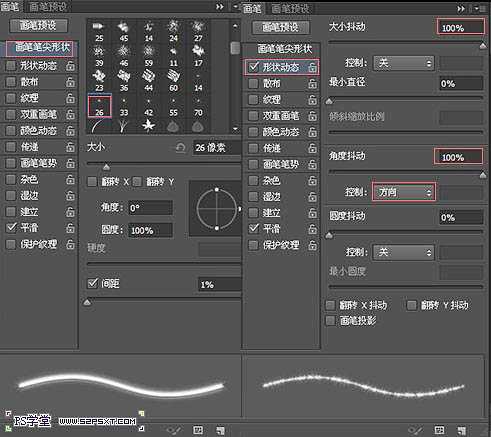Select the brush tip labeled 33
491x437 pixels.
[124, 106]
